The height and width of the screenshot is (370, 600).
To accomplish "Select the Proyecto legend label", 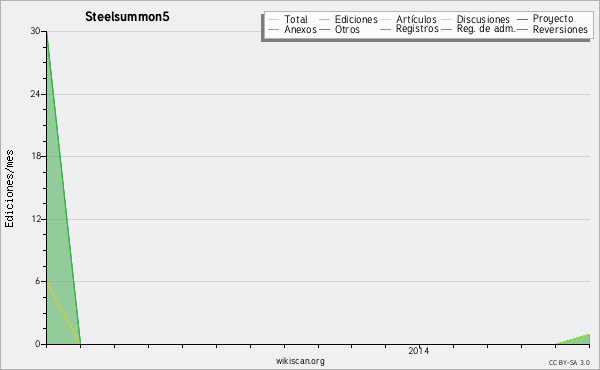I will pos(553,19).
